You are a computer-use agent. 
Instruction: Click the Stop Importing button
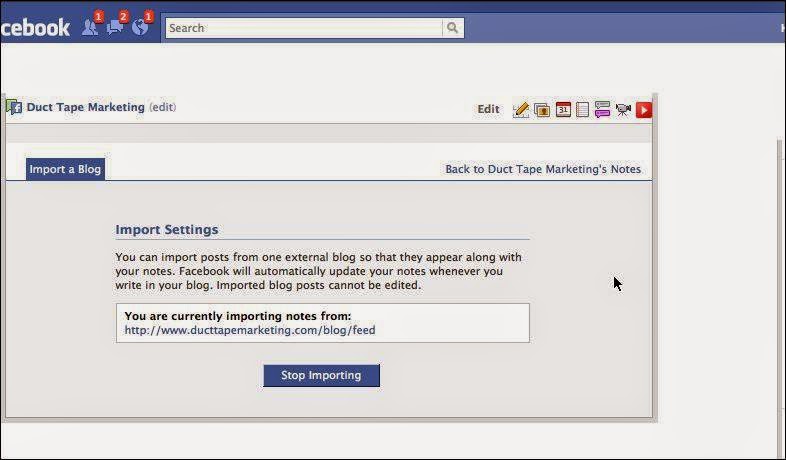click(321, 375)
